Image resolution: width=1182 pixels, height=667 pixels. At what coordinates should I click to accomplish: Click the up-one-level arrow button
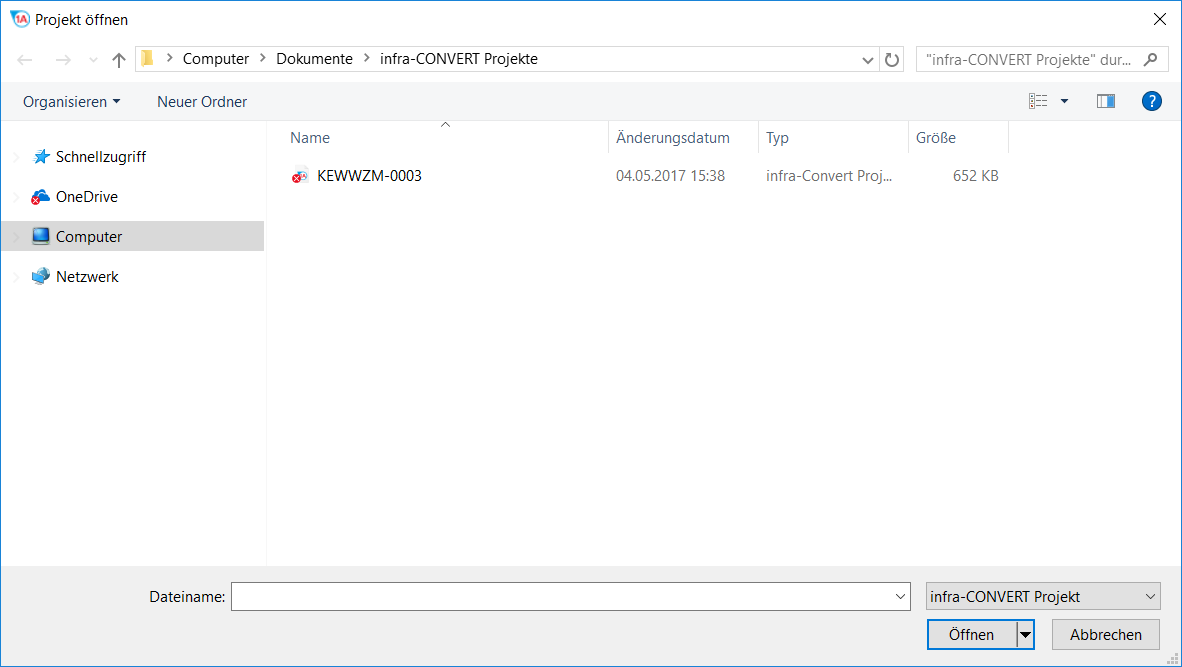[x=119, y=60]
